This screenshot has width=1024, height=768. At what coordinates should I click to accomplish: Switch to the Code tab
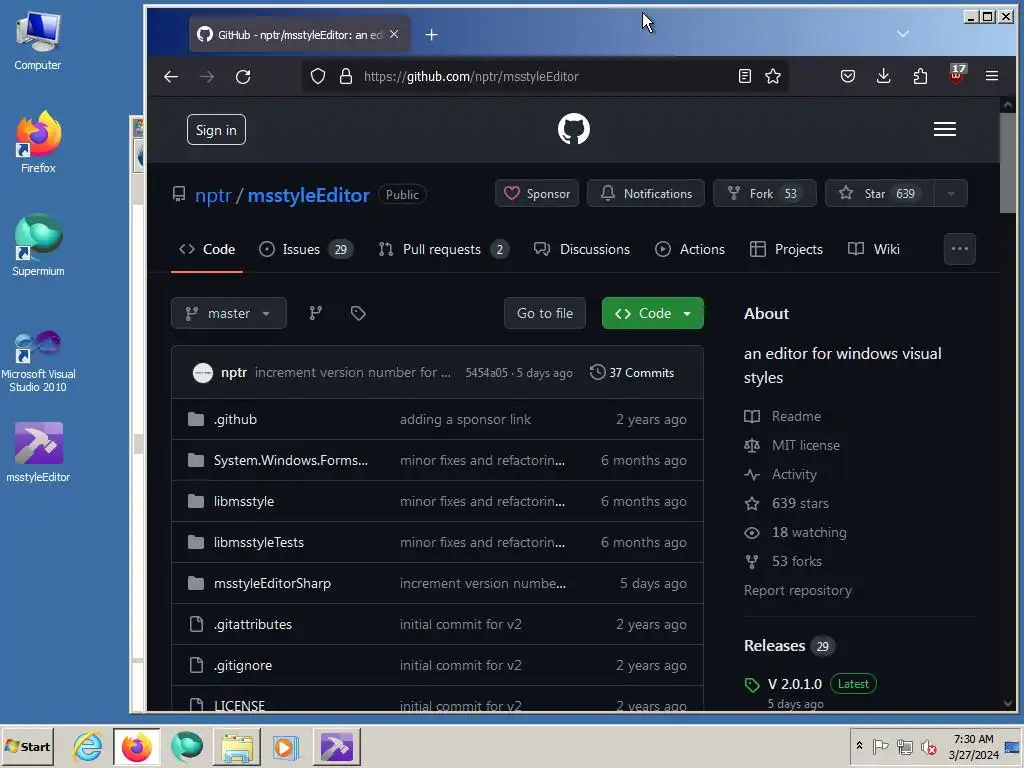tap(207, 249)
